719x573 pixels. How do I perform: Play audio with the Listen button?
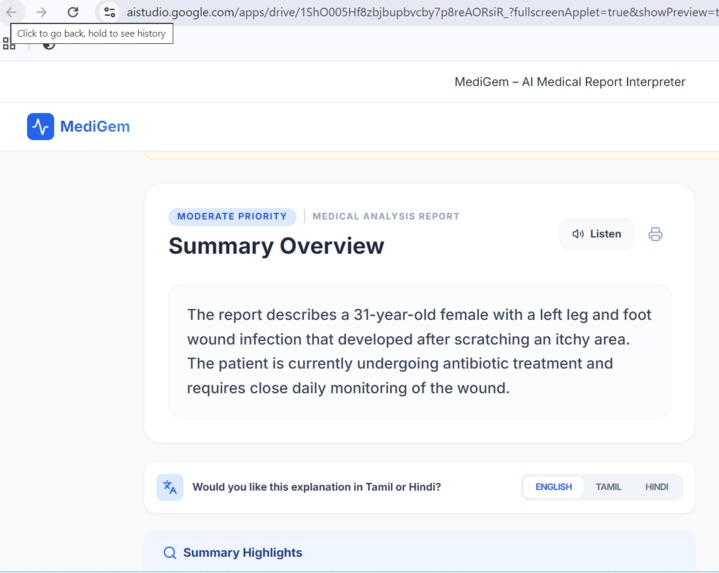(x=597, y=234)
